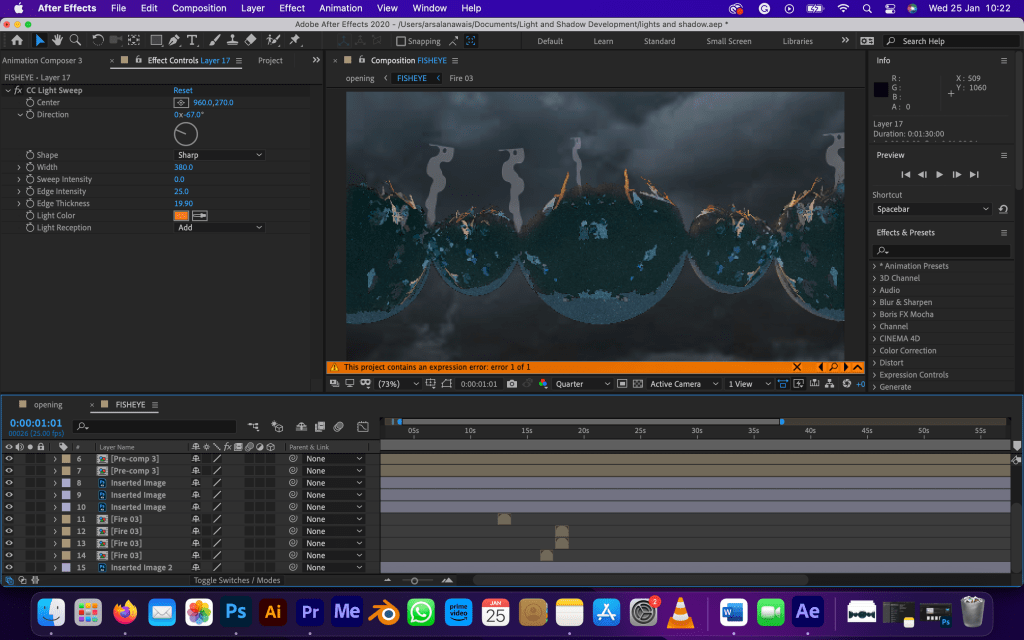Select the Clone Stamp tool
This screenshot has height=640, width=1024.
tap(231, 41)
